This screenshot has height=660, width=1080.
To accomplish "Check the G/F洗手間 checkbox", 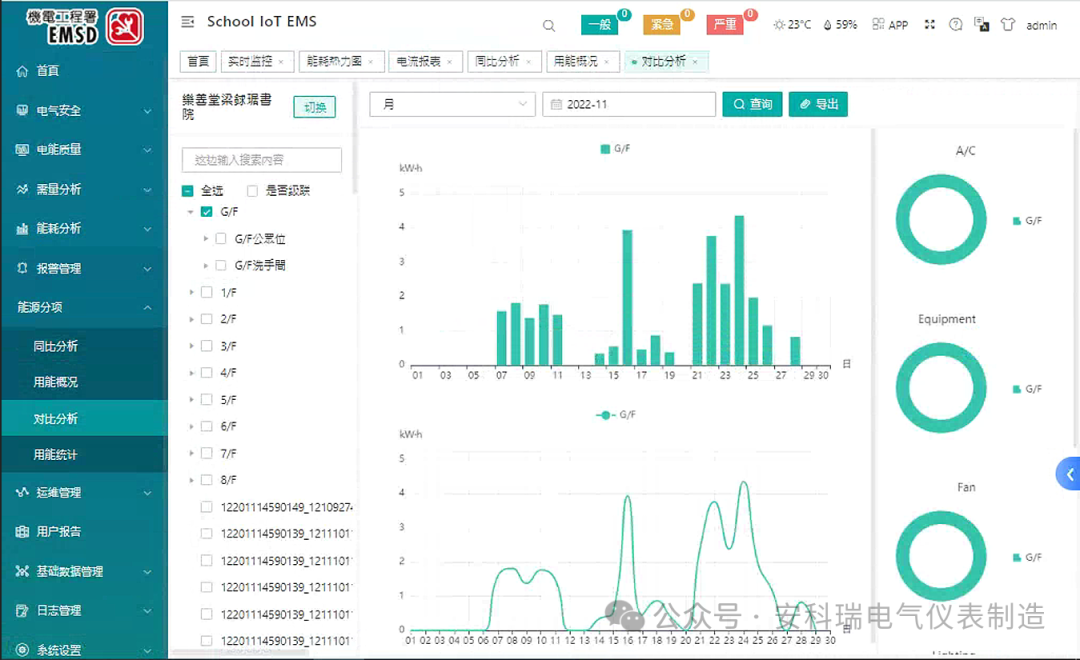I will pyautogui.click(x=221, y=265).
